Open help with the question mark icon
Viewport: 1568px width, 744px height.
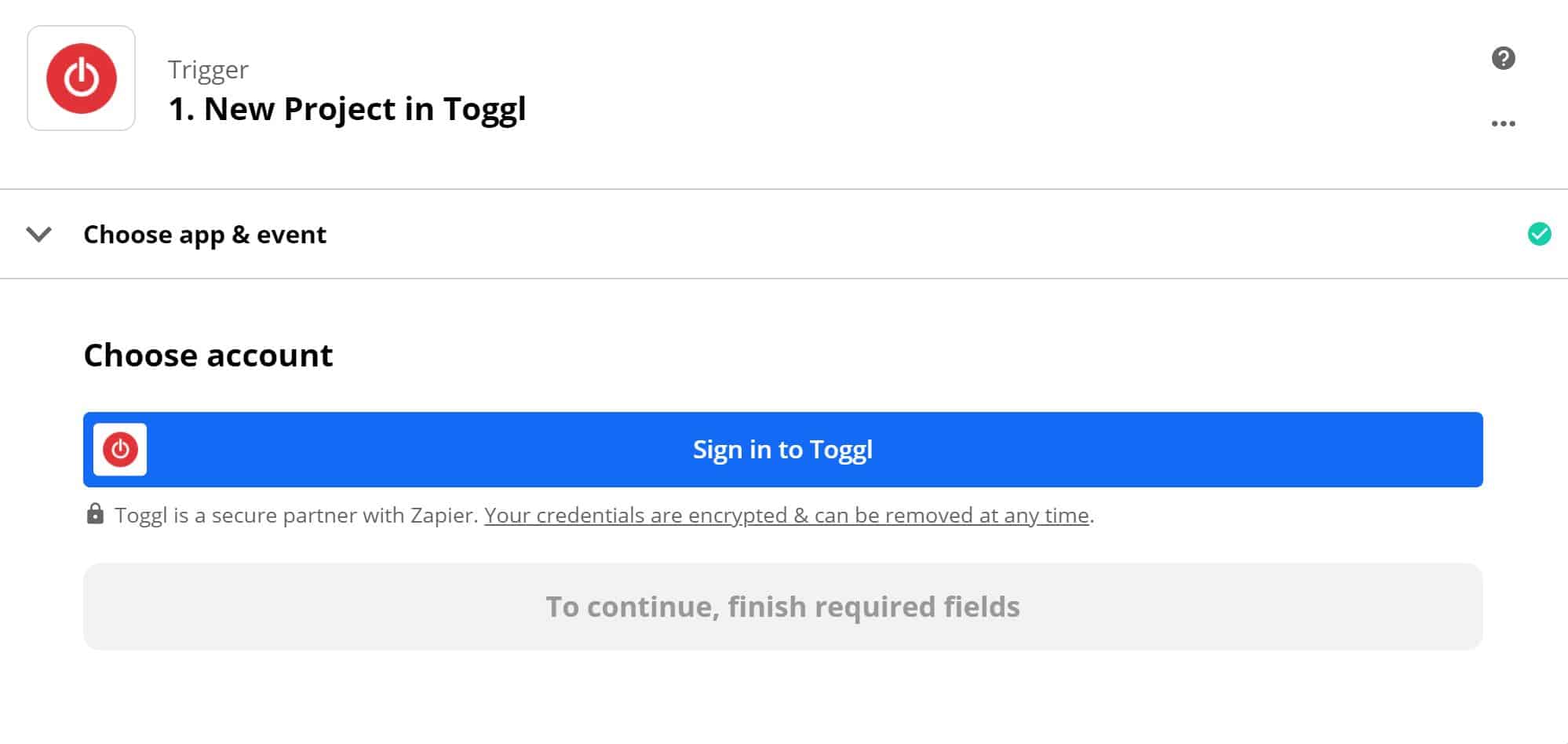tap(1503, 58)
